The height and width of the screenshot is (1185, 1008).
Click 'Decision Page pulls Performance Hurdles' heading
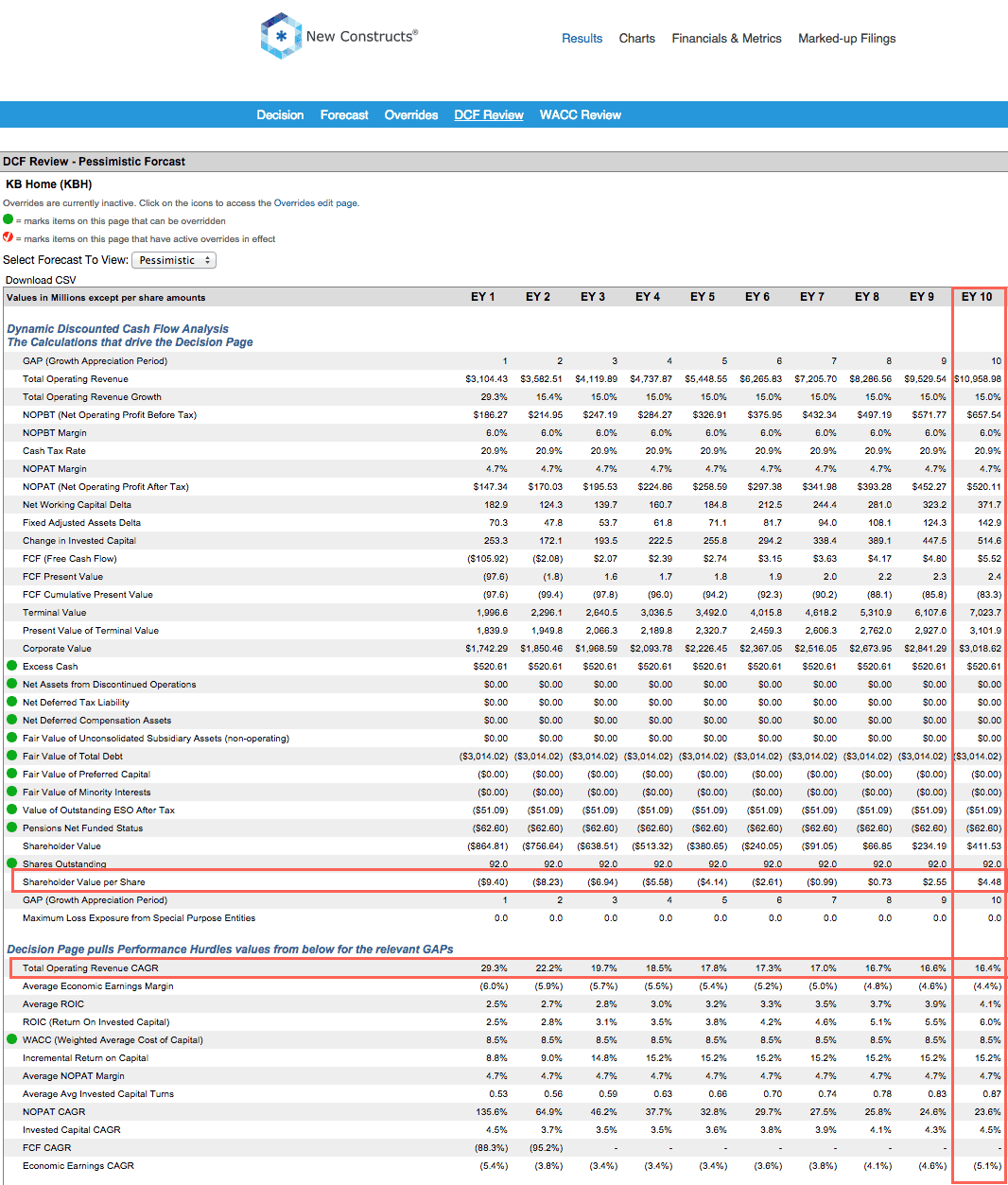pyautogui.click(x=230, y=950)
